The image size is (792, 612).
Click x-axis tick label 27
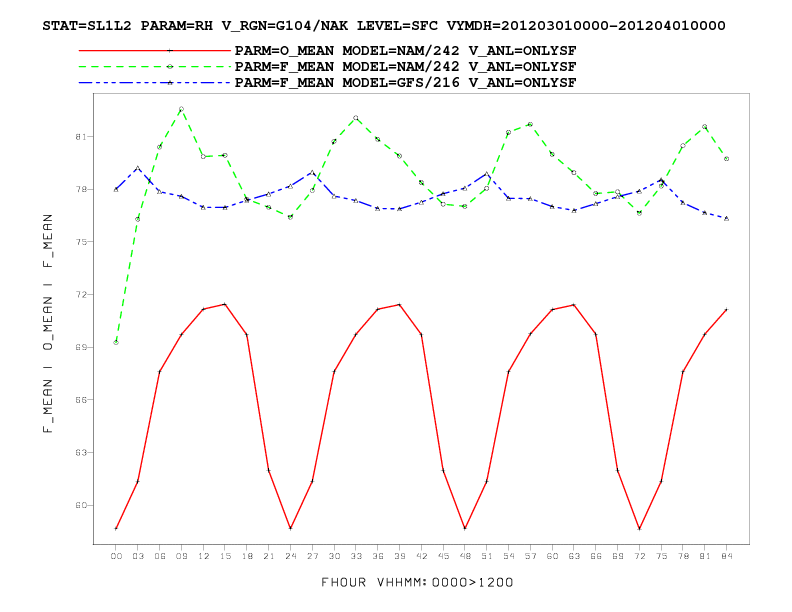312,556
